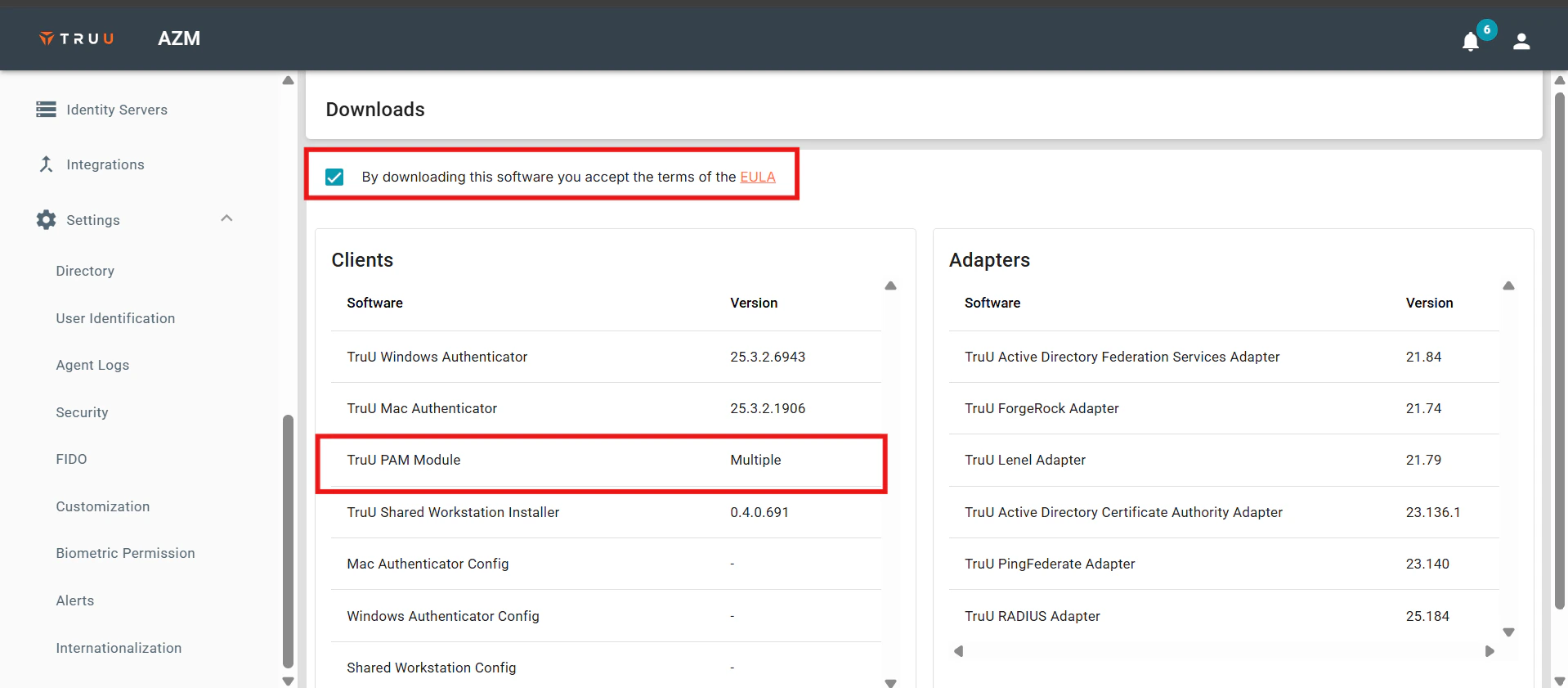Image resolution: width=1568 pixels, height=688 pixels.
Task: Click the sidebar scrollbar thumb
Action: click(x=288, y=542)
